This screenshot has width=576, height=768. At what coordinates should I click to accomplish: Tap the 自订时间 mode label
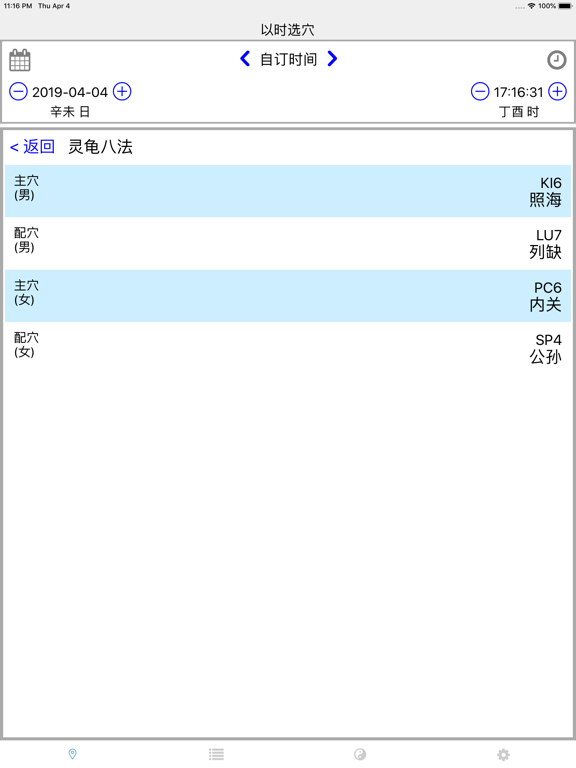pyautogui.click(x=288, y=59)
